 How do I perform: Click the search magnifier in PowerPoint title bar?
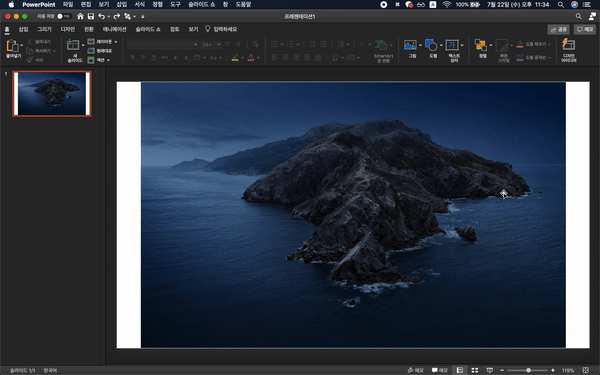(578, 16)
